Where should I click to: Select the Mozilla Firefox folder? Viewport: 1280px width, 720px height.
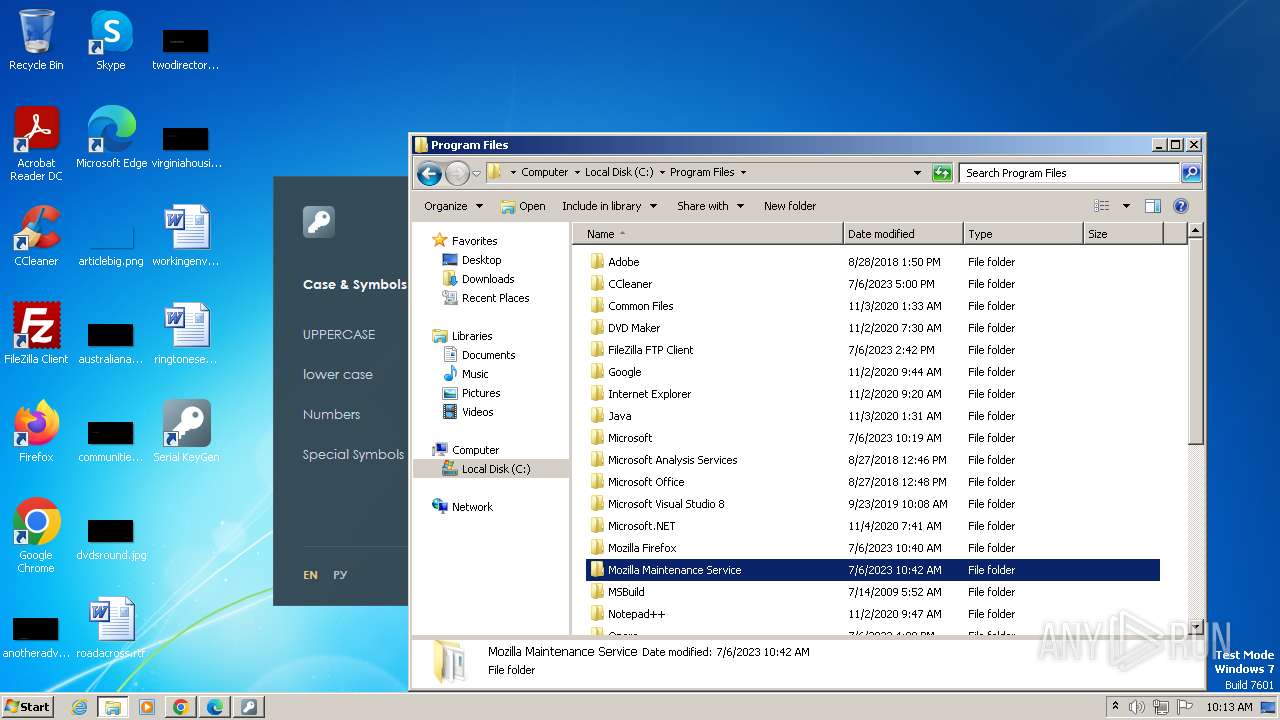642,548
